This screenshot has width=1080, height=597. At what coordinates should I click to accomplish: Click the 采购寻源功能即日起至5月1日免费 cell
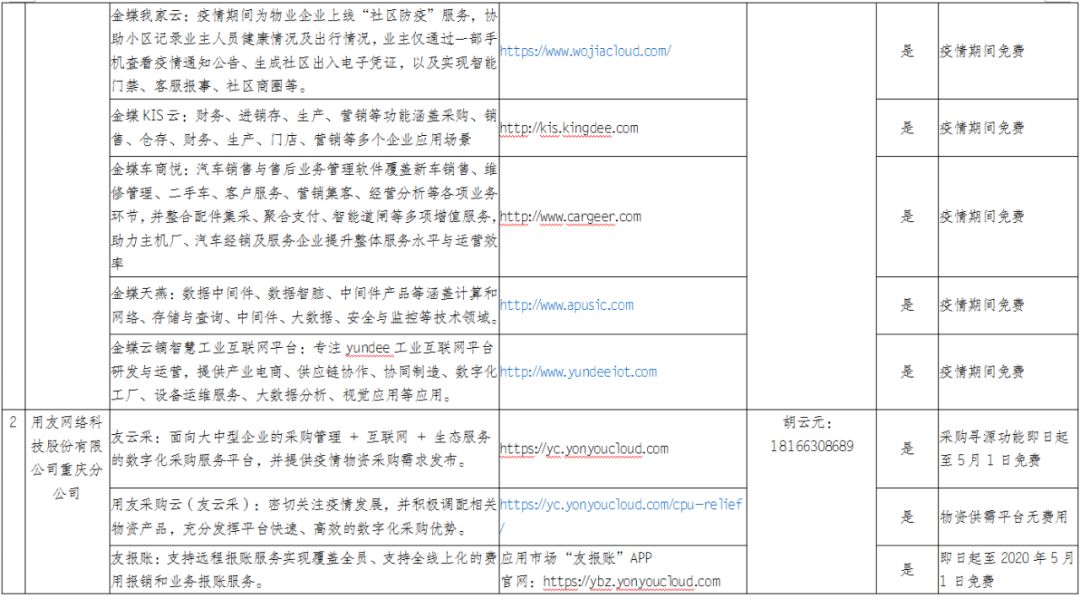coord(1008,448)
